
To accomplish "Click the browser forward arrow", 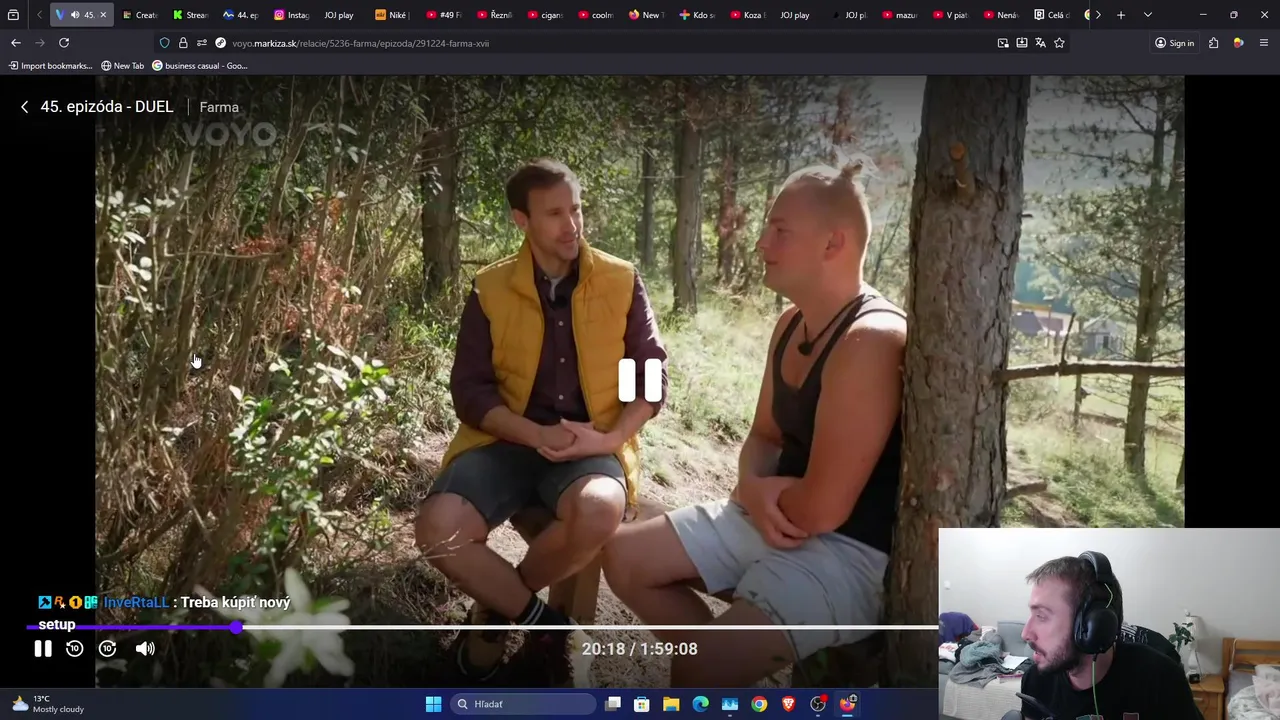I will [x=40, y=43].
